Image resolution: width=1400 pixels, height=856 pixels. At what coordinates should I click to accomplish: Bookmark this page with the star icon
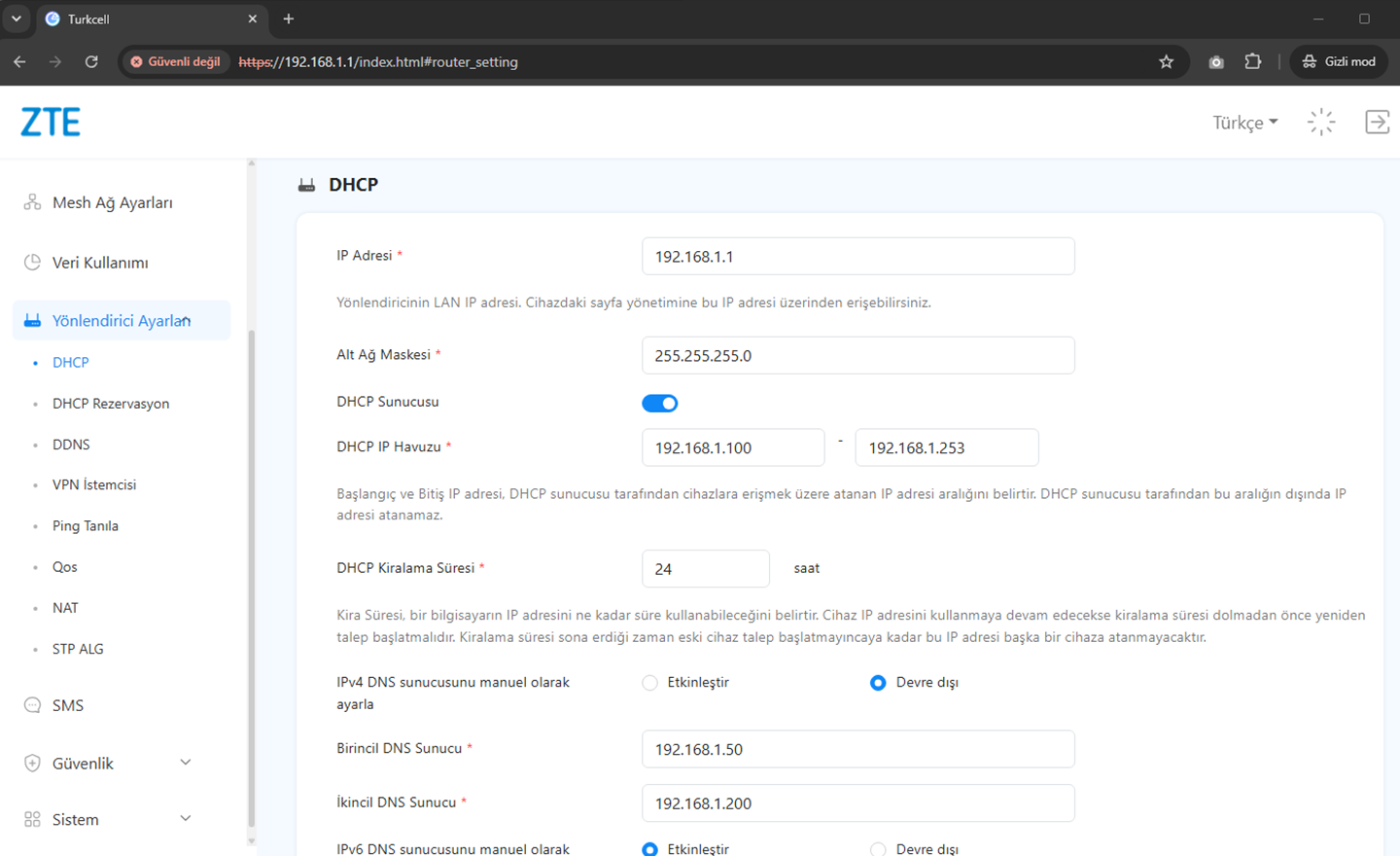[1167, 61]
